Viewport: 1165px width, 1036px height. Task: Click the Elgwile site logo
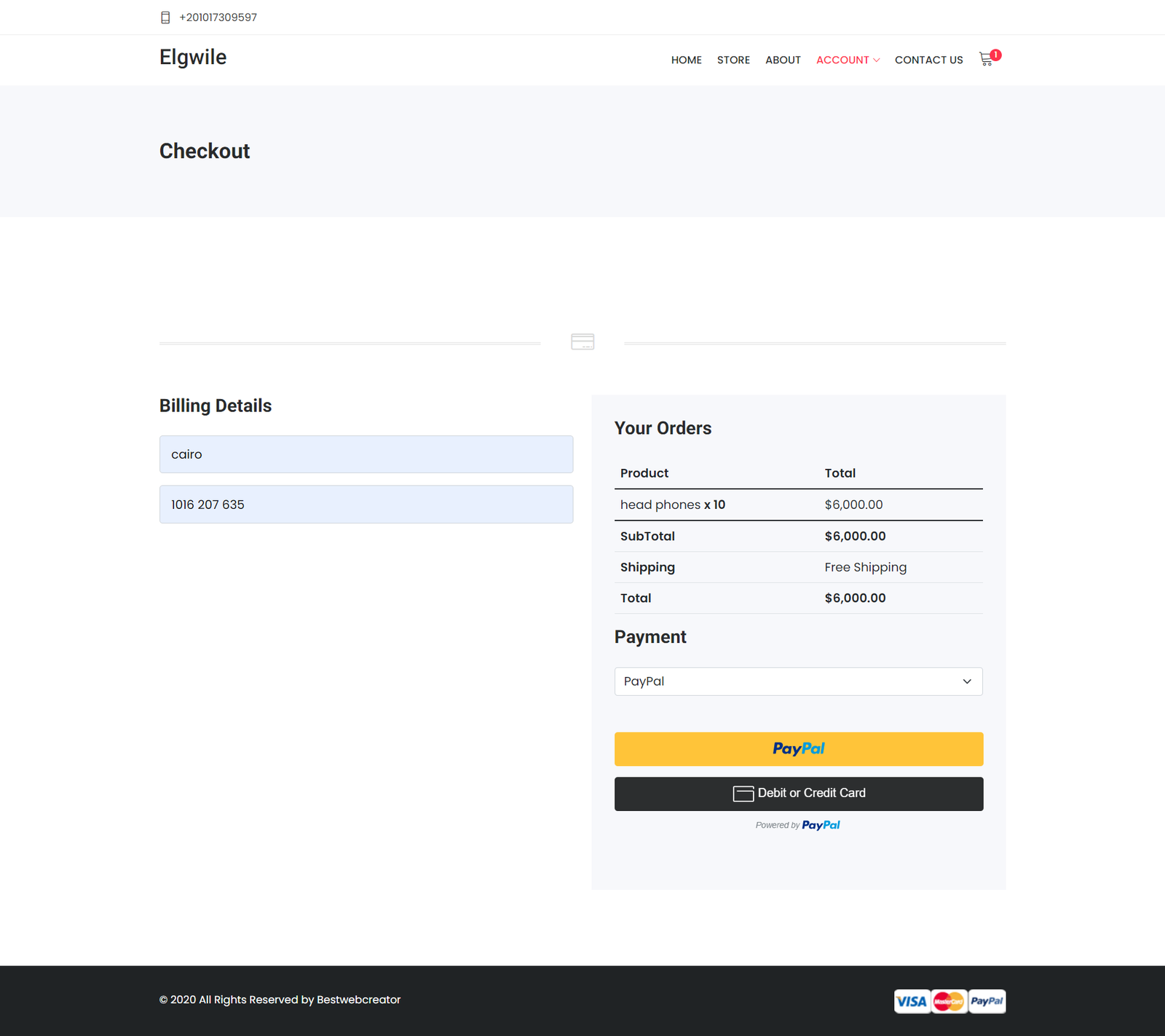[x=193, y=57]
